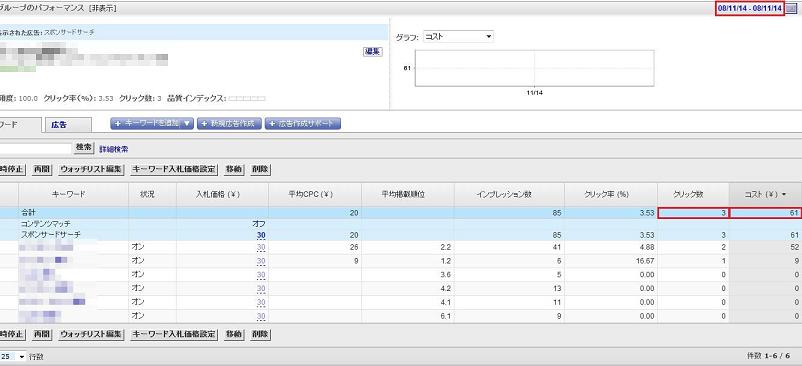Click into the keyword search field
Viewport: 802px width, 366px height.
pyautogui.click(x=35, y=149)
